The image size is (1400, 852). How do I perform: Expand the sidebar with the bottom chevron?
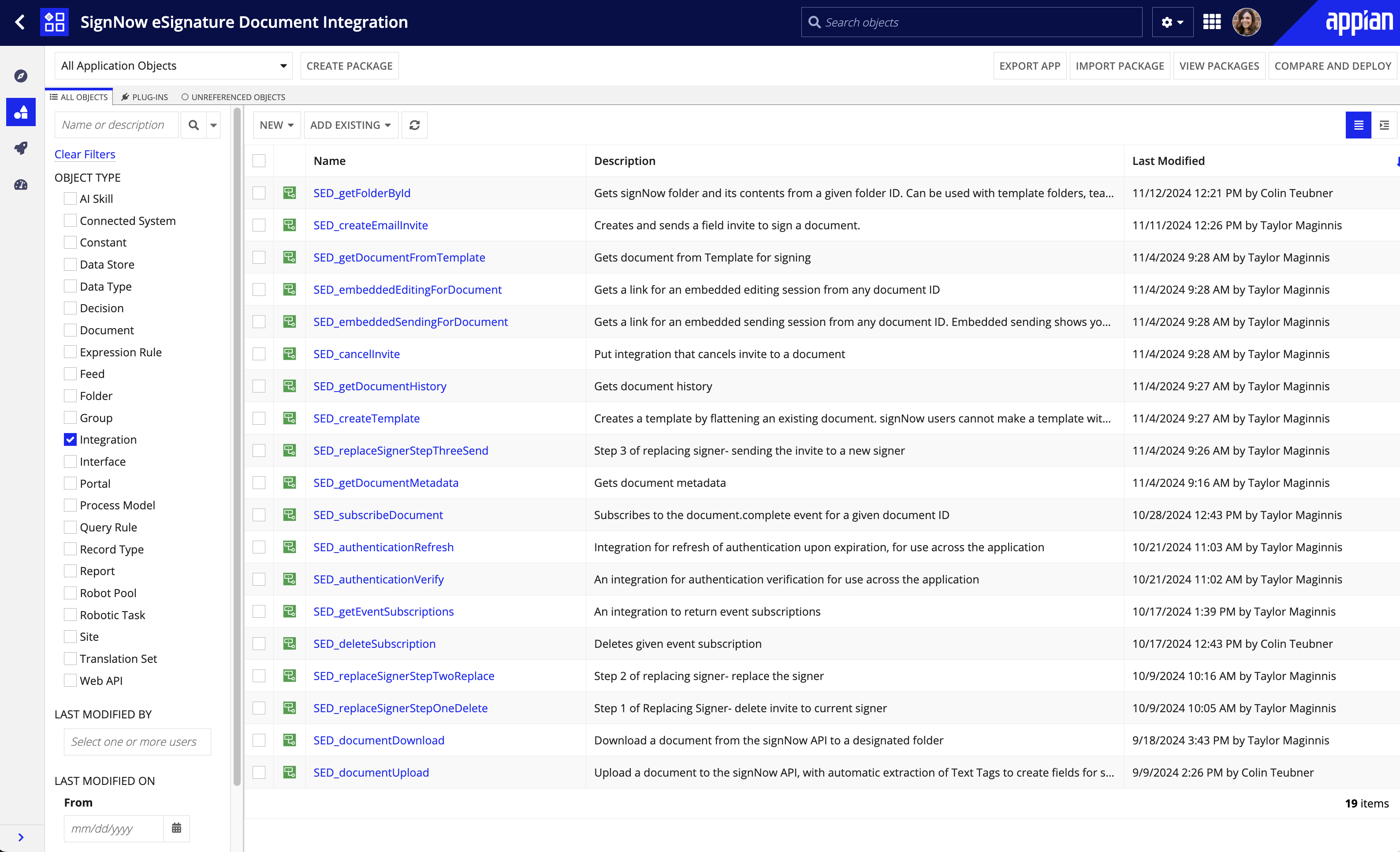click(21, 837)
